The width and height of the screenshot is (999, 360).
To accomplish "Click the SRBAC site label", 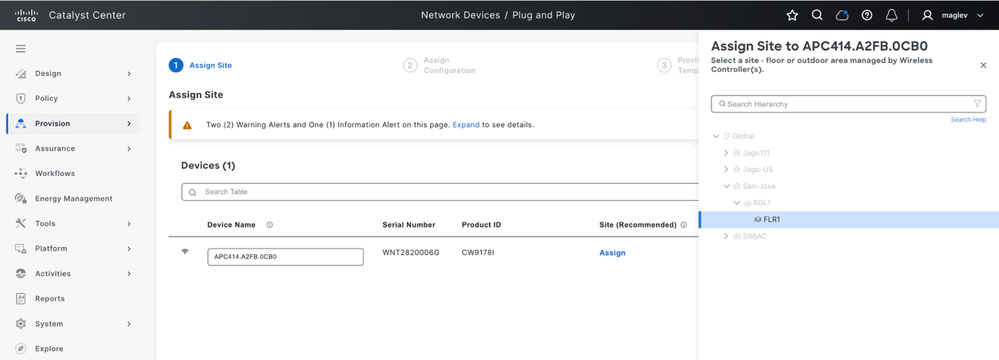I will [755, 236].
